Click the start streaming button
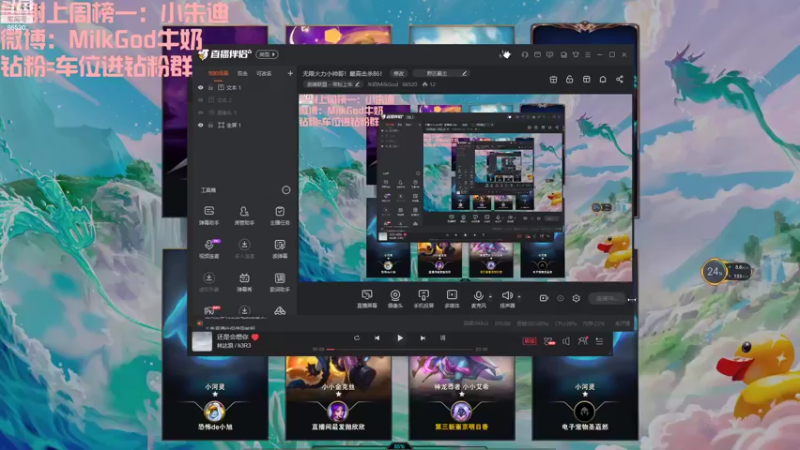The width and height of the screenshot is (800, 450). (x=607, y=298)
